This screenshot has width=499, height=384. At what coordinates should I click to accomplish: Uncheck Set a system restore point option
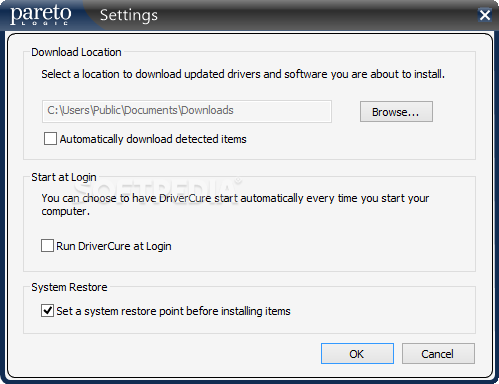pos(47,311)
